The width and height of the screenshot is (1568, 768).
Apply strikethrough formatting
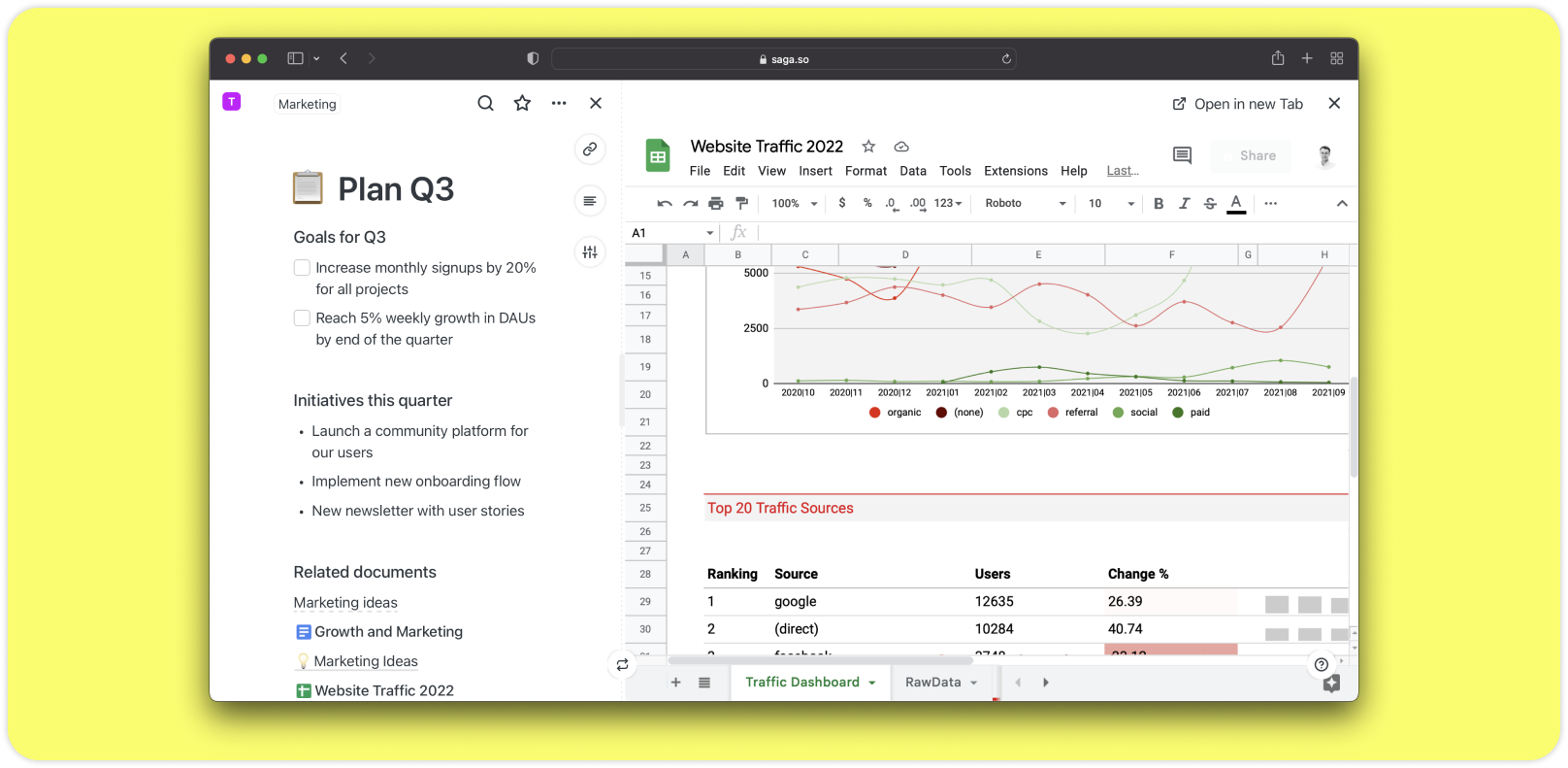point(1210,204)
